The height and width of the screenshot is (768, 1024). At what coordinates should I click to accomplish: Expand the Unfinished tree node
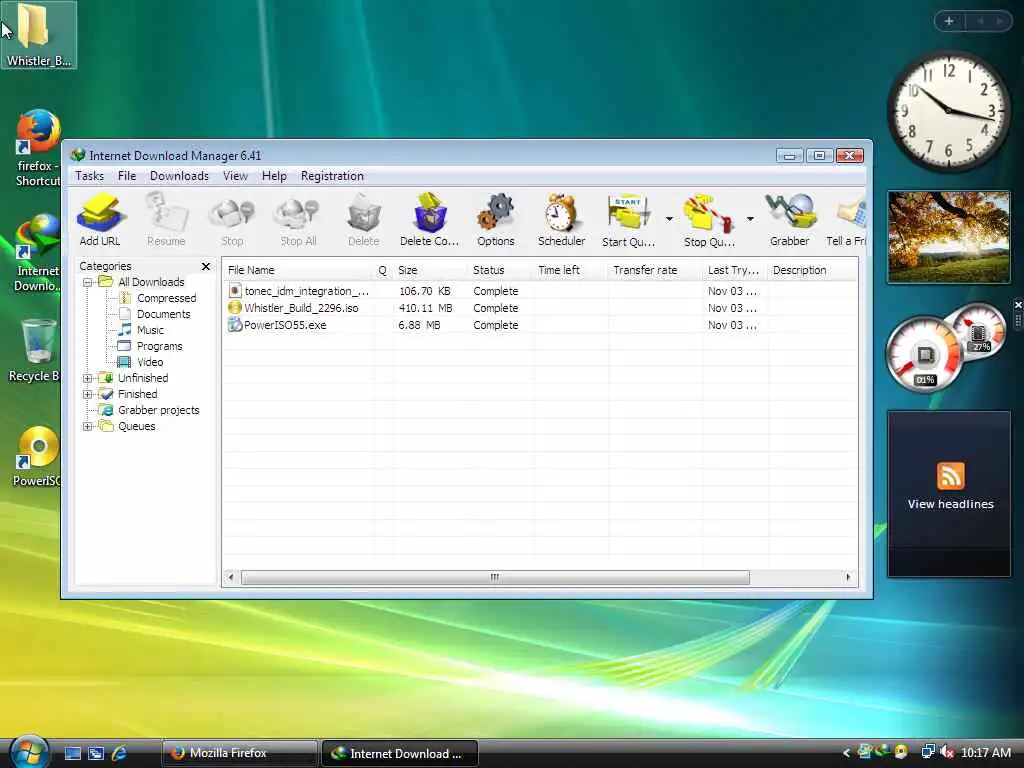coord(87,378)
